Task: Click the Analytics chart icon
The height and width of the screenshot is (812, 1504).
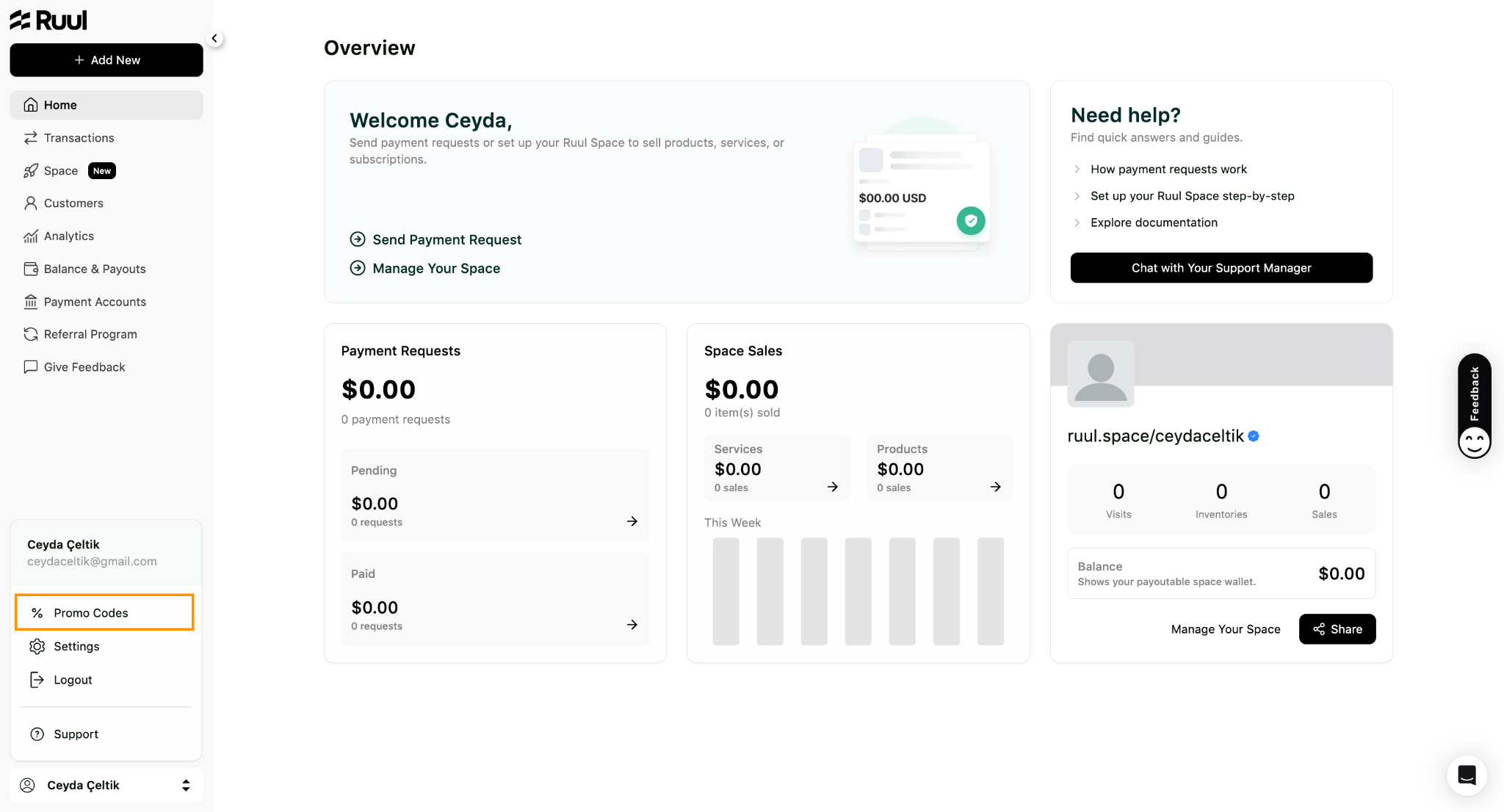Action: coord(31,236)
